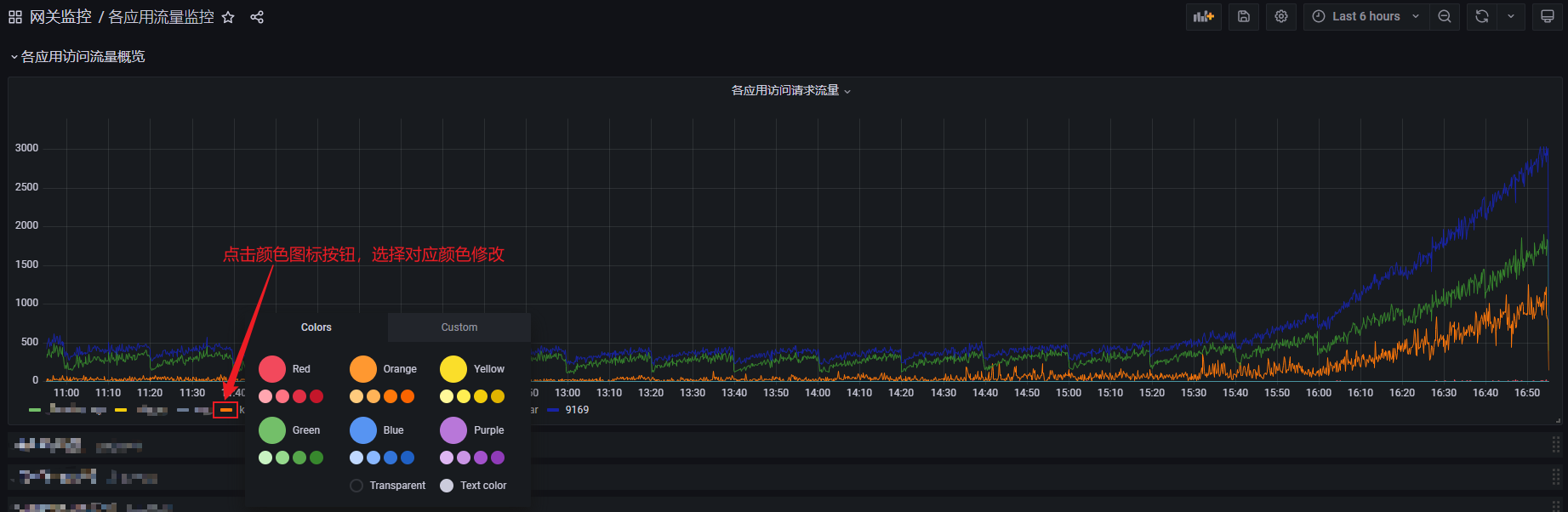Grab the second collapsed row's drag handle
This screenshot has width=1568, height=512.
tap(1556, 476)
